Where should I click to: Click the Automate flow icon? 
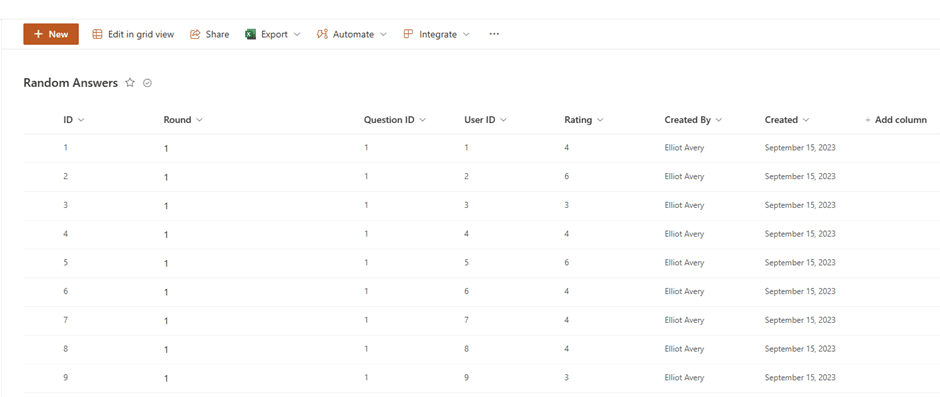(x=322, y=34)
